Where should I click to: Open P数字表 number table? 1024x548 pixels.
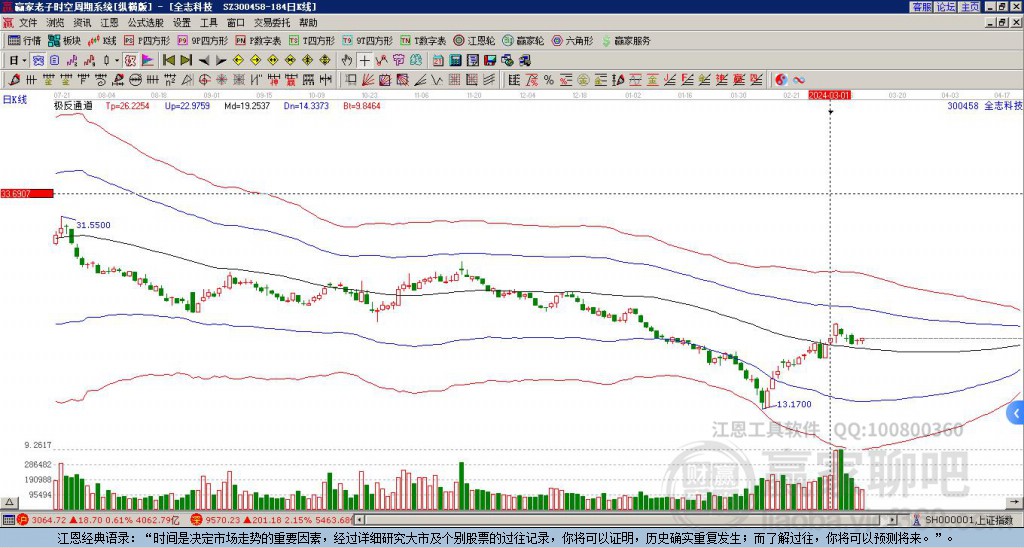point(259,40)
